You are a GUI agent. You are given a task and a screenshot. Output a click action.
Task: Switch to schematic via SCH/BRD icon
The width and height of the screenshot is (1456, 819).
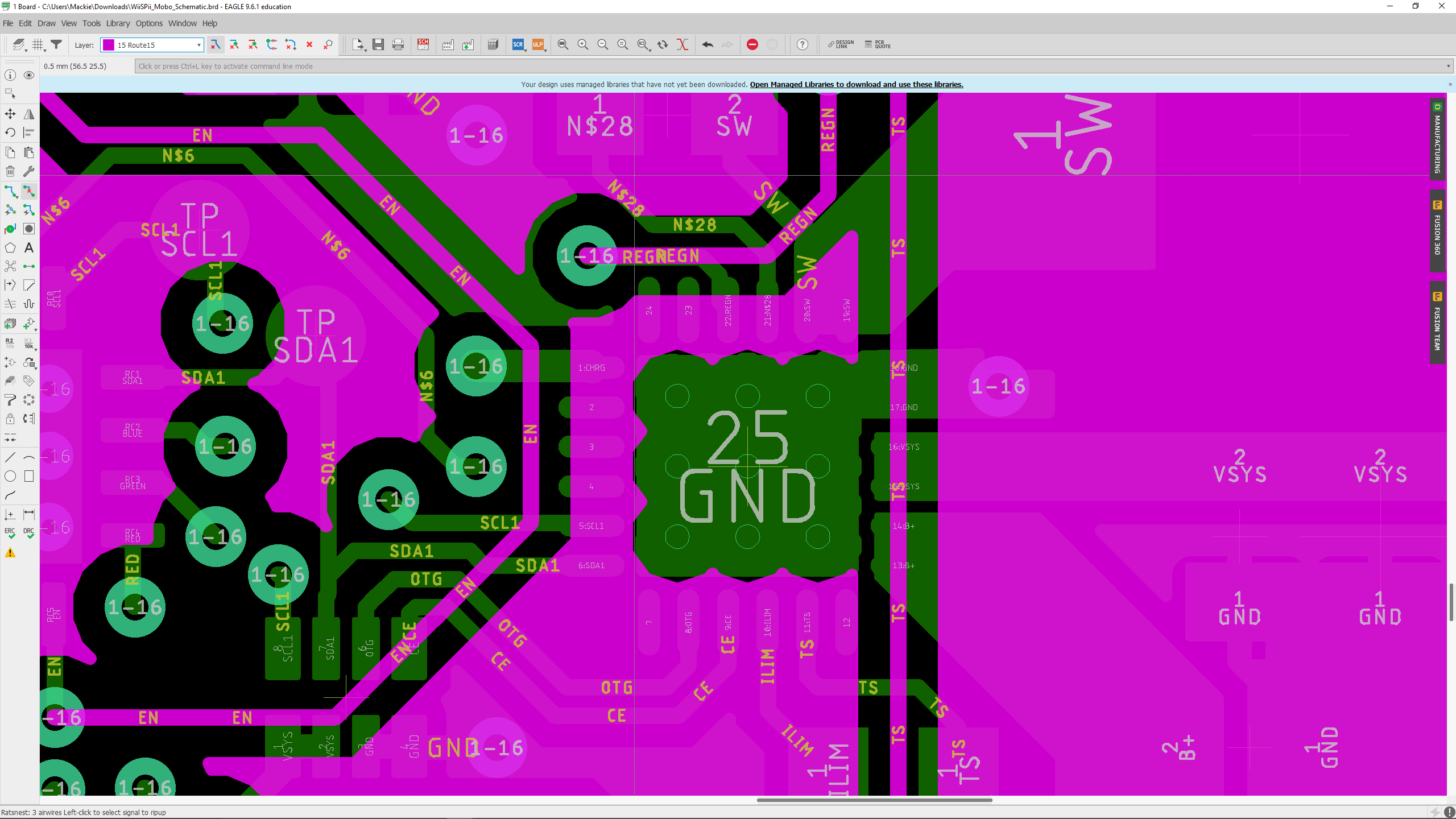pyautogui.click(x=423, y=44)
